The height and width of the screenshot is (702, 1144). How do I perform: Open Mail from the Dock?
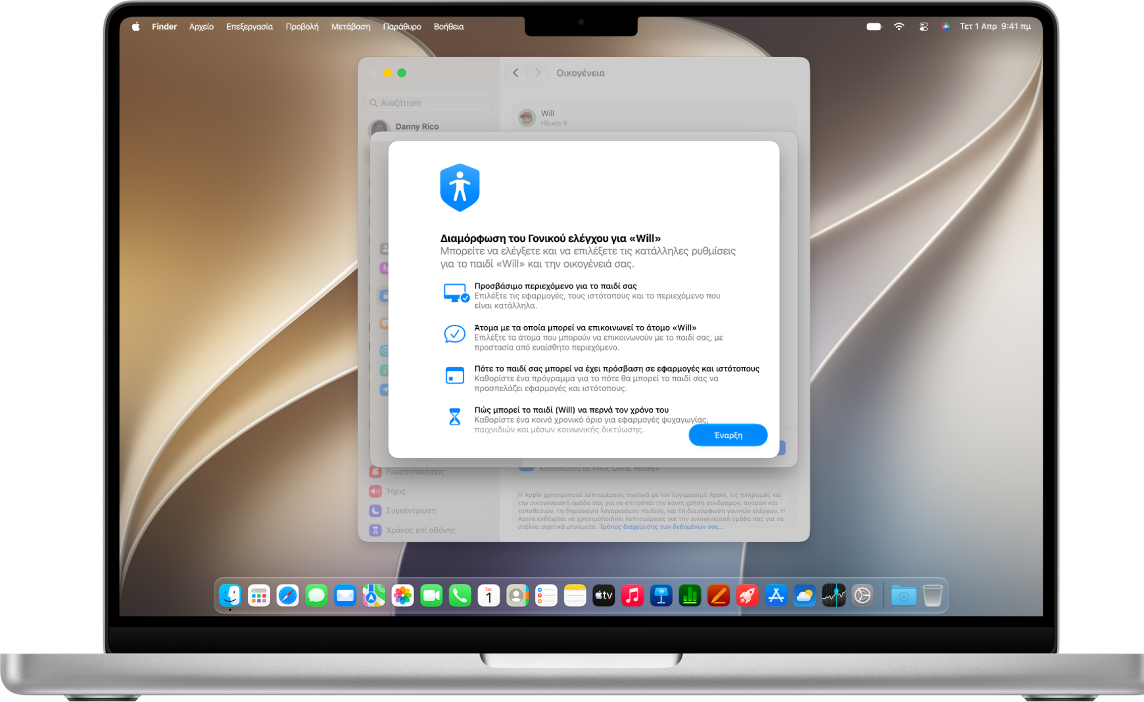pyautogui.click(x=345, y=595)
